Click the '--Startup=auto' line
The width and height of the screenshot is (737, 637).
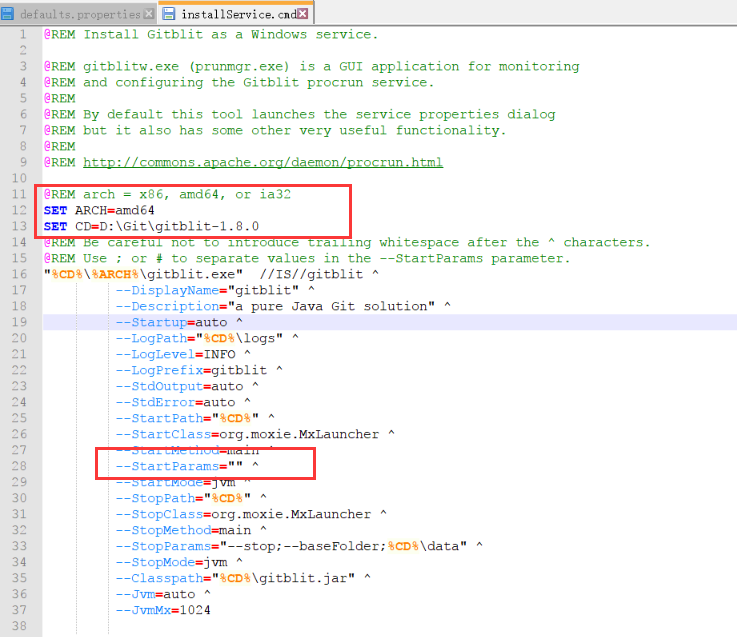179,322
